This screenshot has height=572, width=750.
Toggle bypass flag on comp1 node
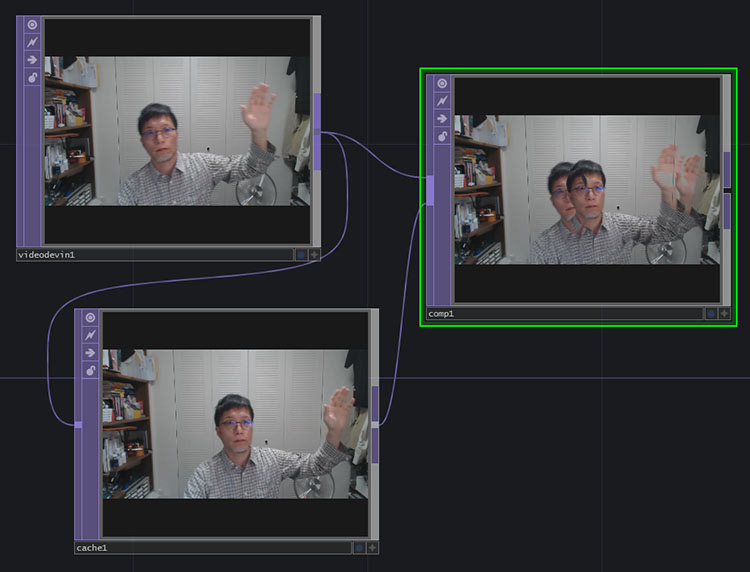pos(442,101)
